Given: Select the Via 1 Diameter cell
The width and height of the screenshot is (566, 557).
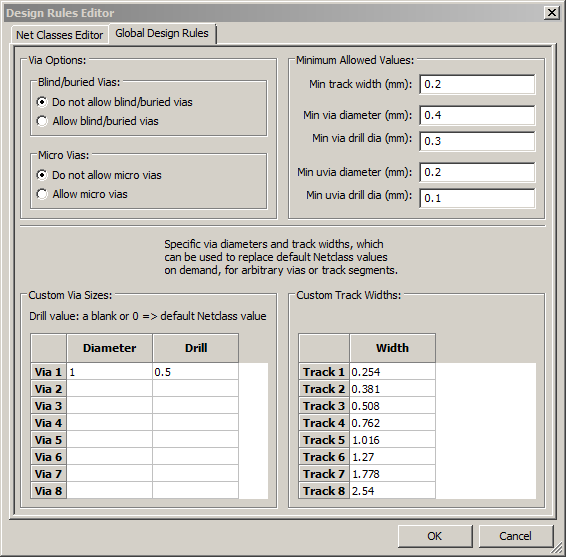Looking at the screenshot, I should tap(109, 372).
